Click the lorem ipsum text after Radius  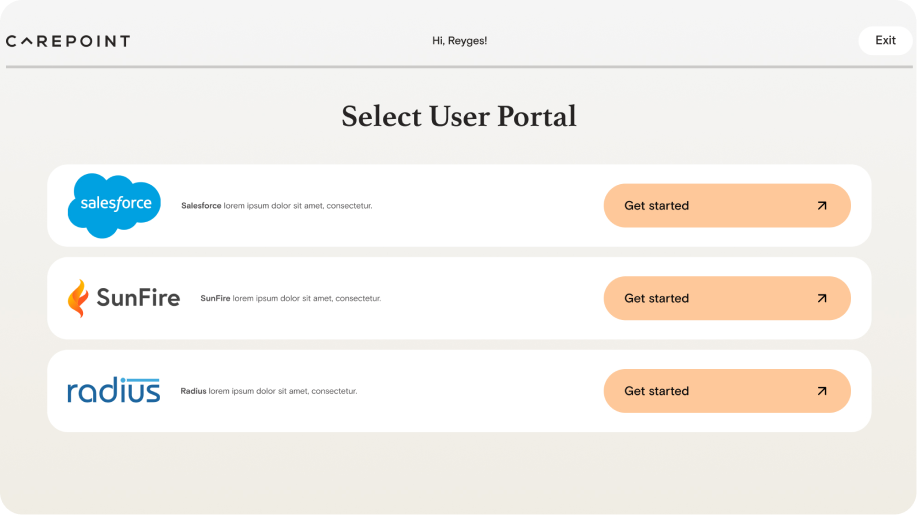pyautogui.click(x=283, y=391)
